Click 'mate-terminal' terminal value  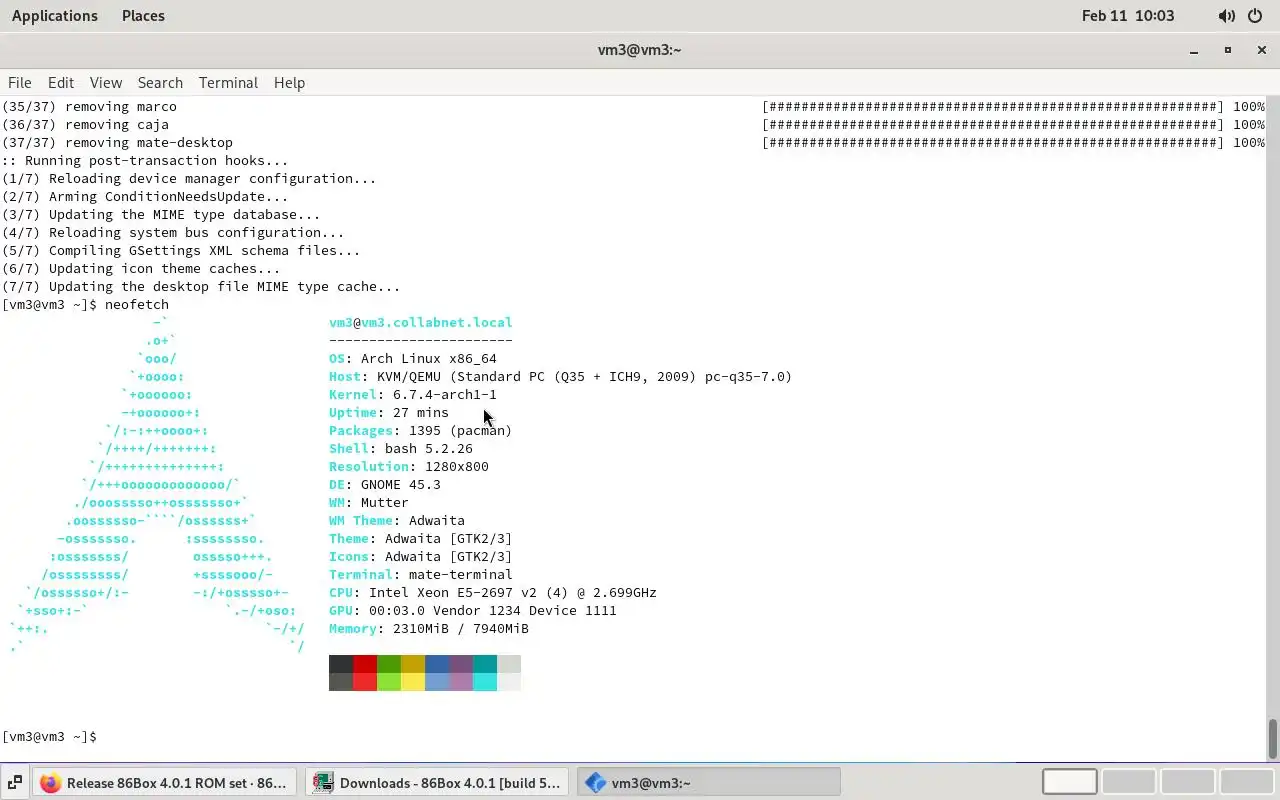tap(461, 575)
